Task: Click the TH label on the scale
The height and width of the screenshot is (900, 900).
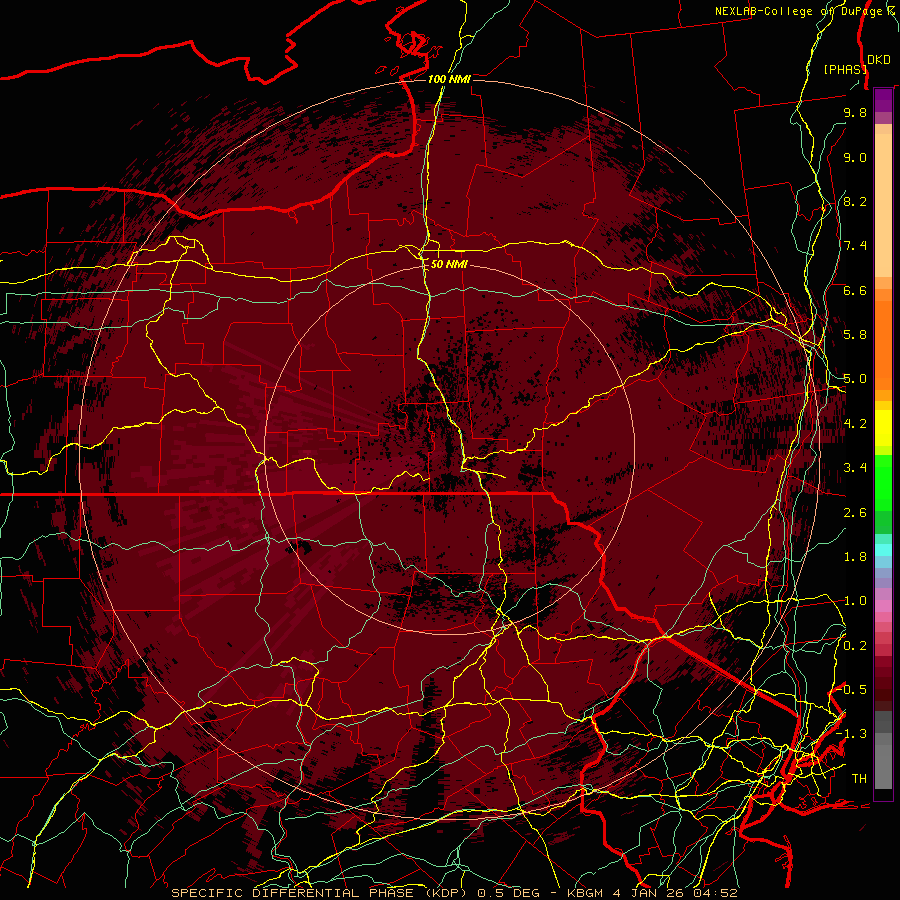Action: coord(859,779)
